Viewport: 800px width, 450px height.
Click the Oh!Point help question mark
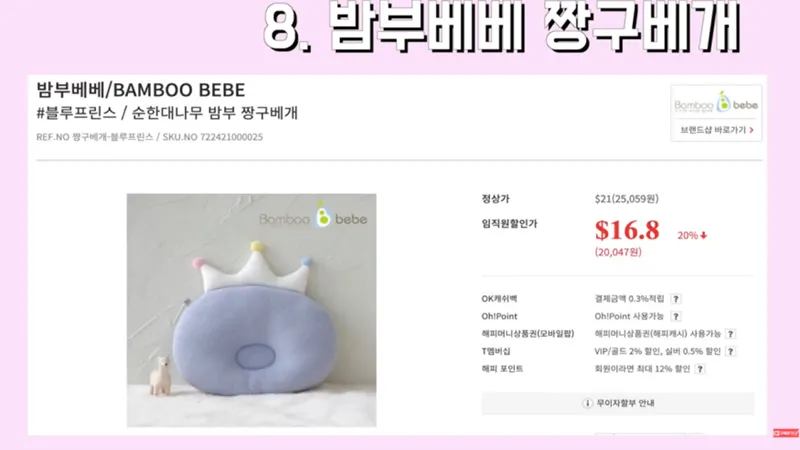[676, 316]
